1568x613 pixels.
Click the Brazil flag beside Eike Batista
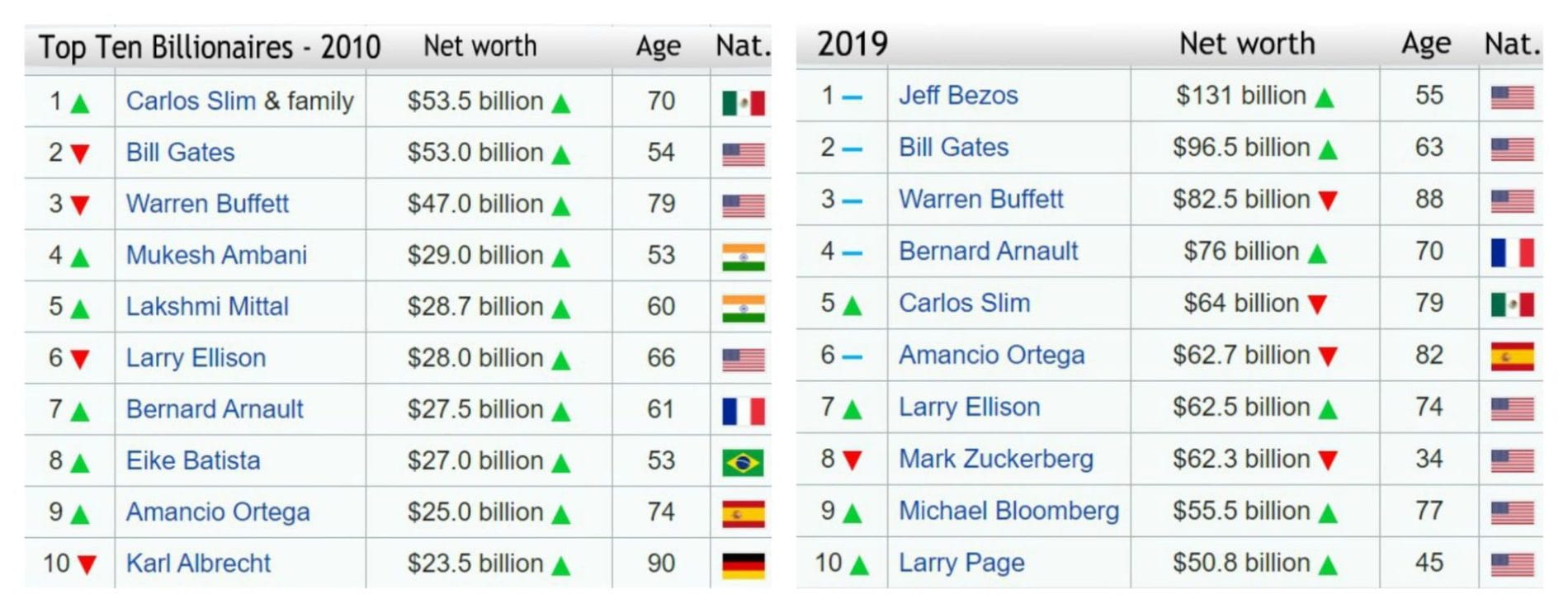click(743, 462)
